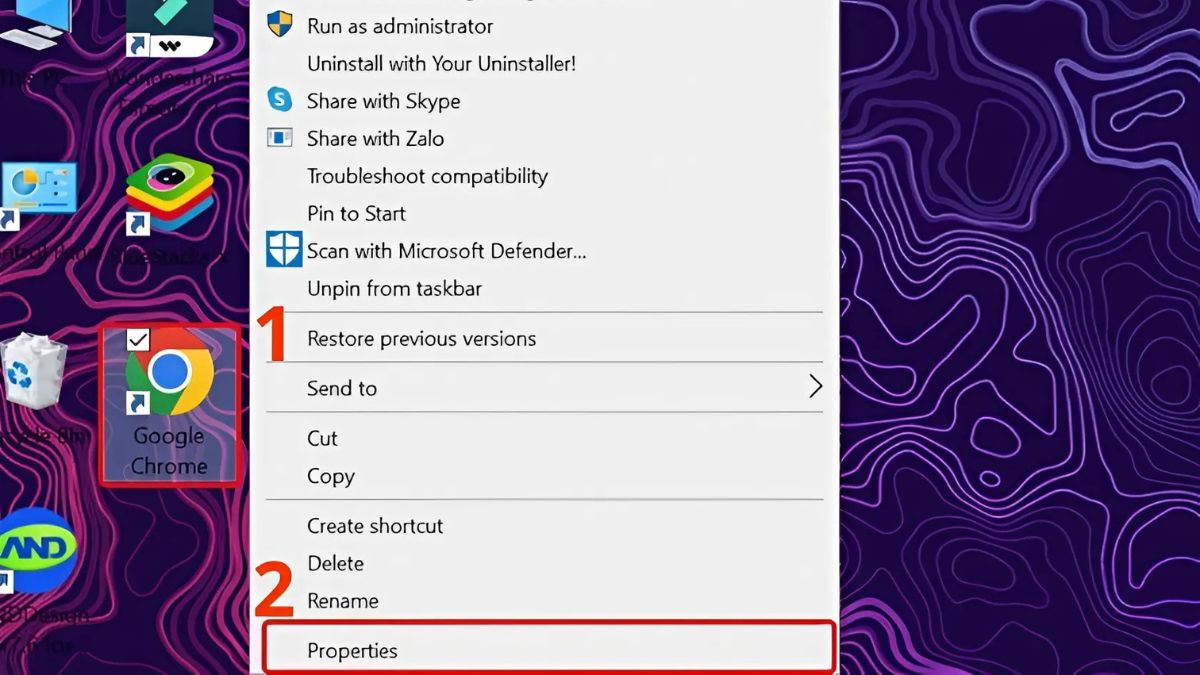This screenshot has height=675, width=1200.
Task: Open the Recycle Bin icon
Action: [34, 371]
